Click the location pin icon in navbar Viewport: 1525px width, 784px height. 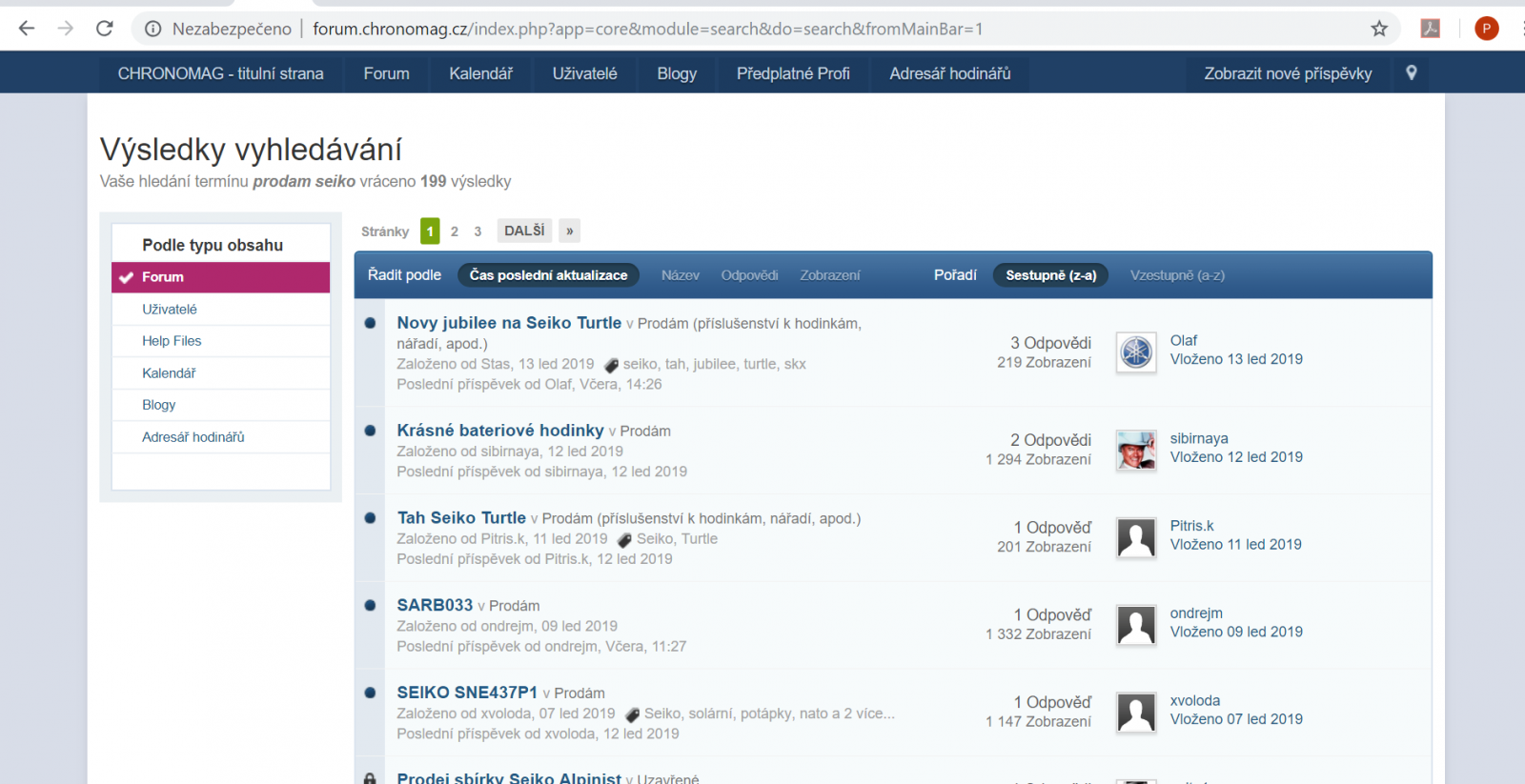click(1412, 72)
